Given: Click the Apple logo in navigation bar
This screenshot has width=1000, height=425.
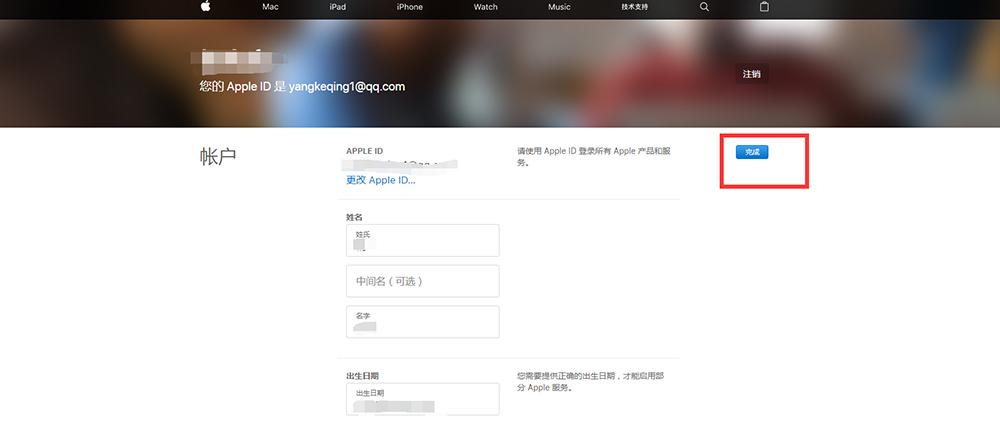Looking at the screenshot, I should (206, 7).
